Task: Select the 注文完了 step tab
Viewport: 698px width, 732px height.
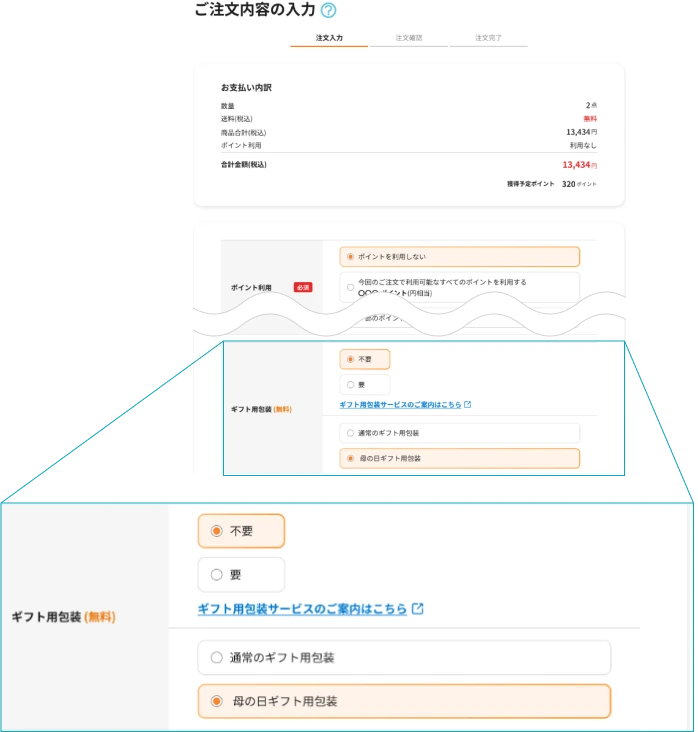Action: tap(490, 38)
